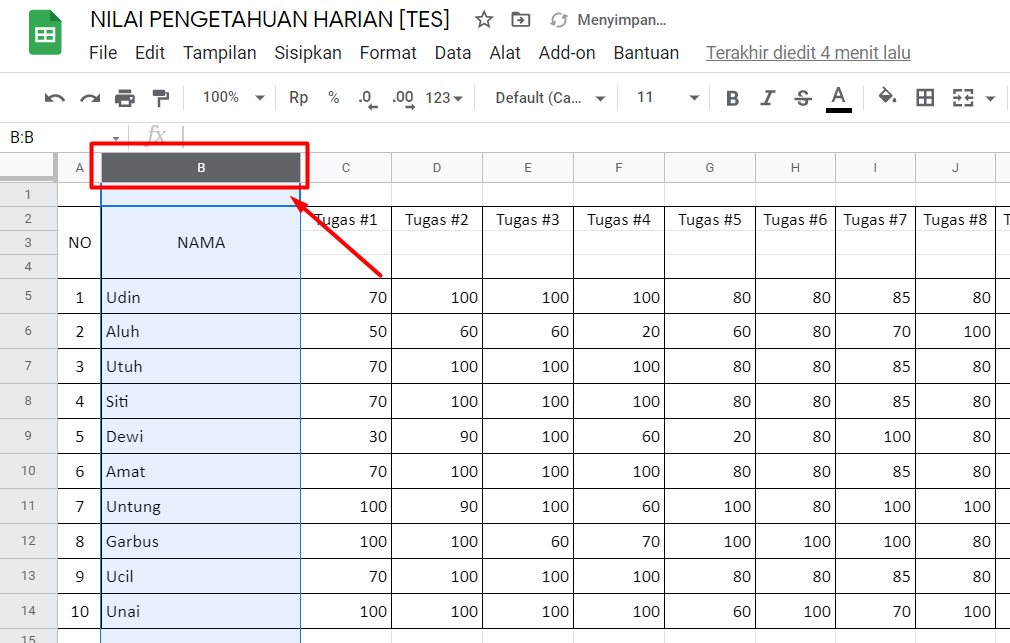The width and height of the screenshot is (1010, 643).
Task: Select column B header
Action: coord(201,168)
